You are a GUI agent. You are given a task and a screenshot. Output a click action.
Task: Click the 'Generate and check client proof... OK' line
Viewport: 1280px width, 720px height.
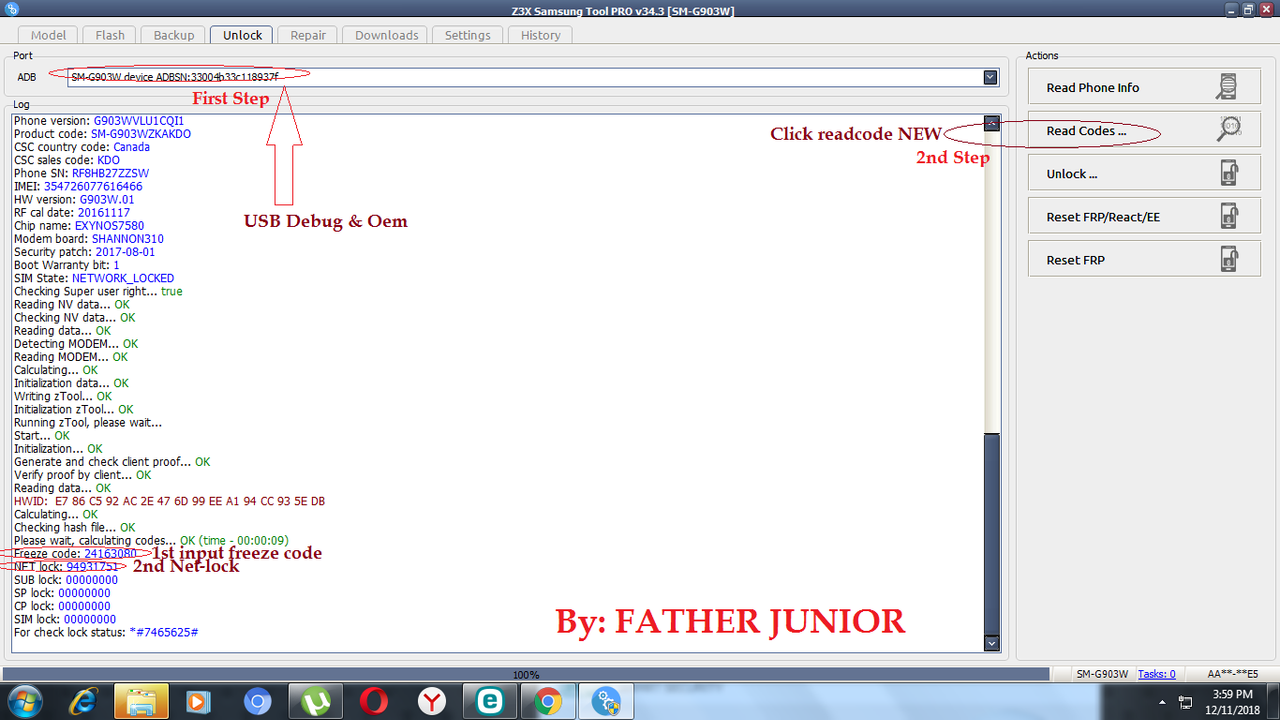(112, 462)
